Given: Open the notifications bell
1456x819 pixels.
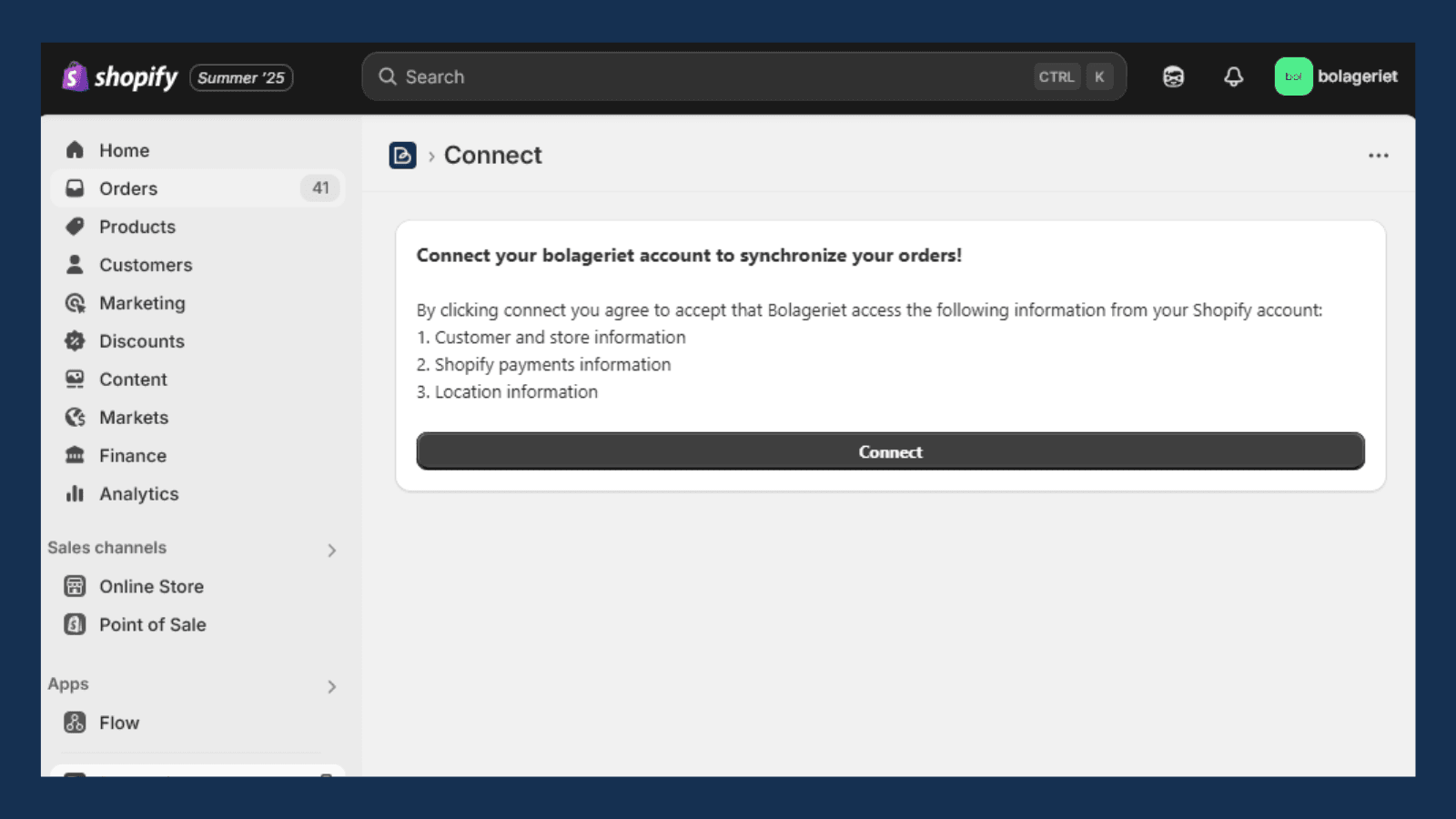Looking at the screenshot, I should (1233, 77).
